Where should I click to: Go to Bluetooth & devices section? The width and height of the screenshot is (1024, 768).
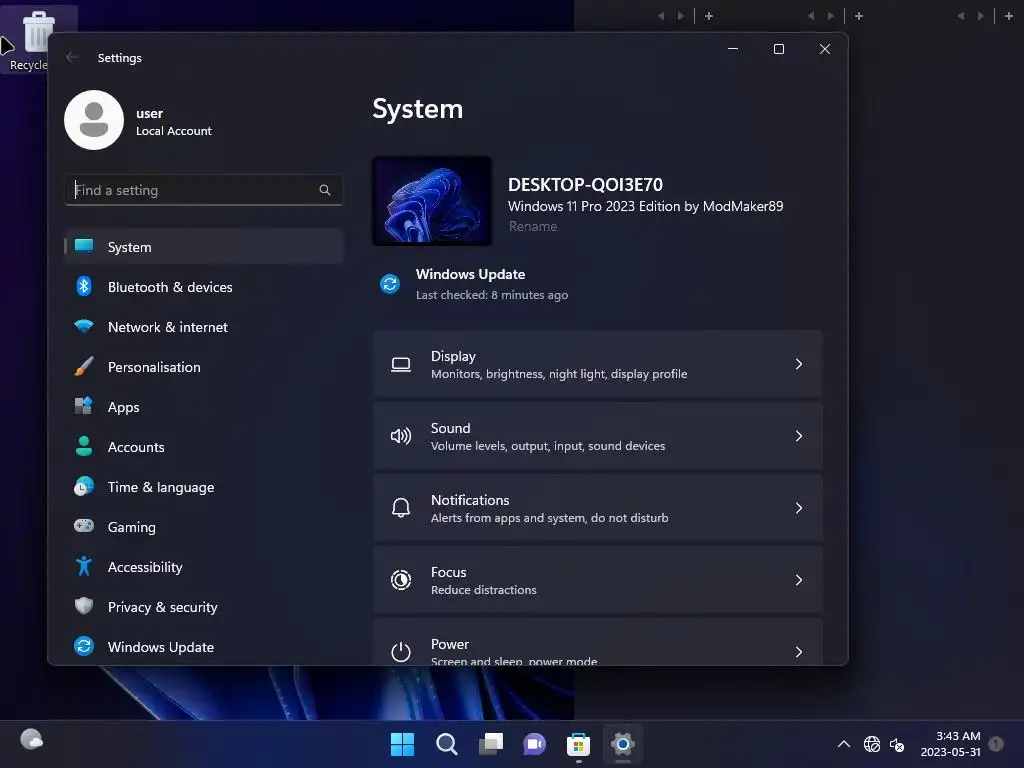[x=204, y=287]
